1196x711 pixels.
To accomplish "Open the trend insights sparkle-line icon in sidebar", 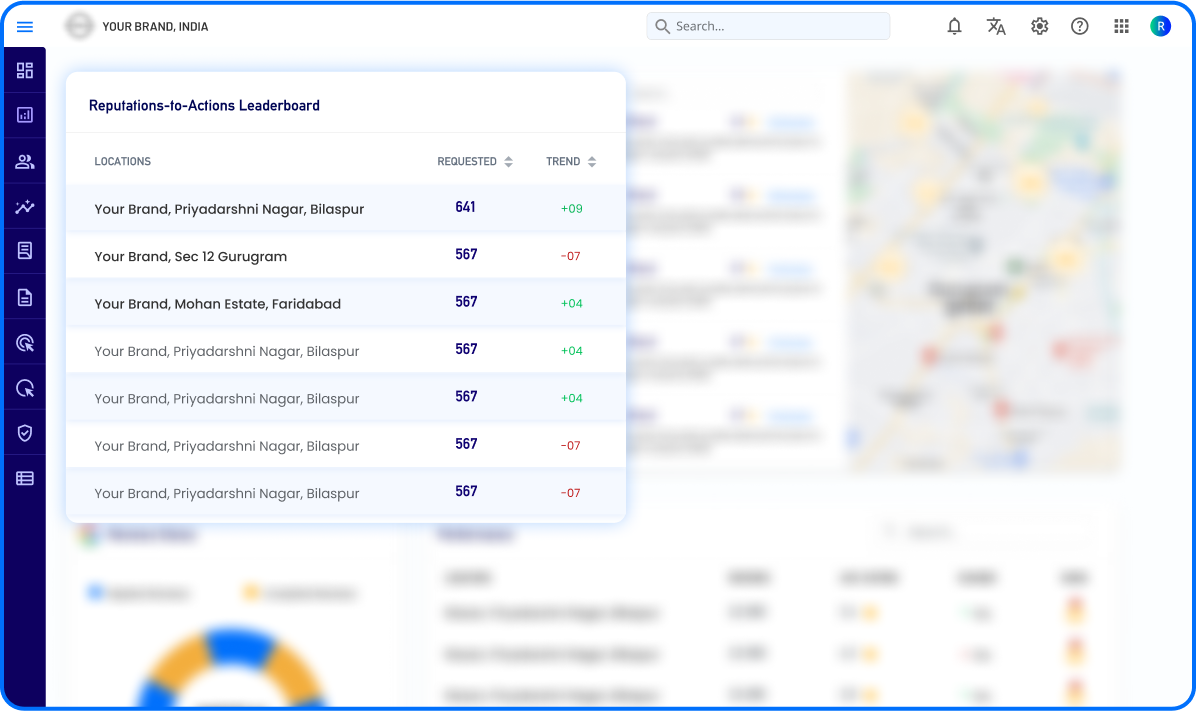I will [x=24, y=207].
